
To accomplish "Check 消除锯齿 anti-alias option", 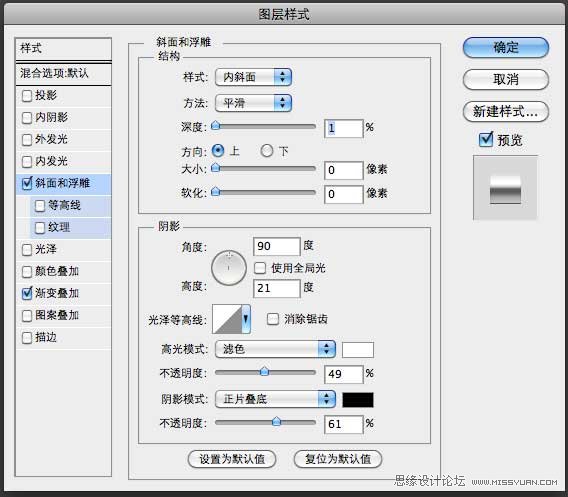I will click(x=273, y=319).
